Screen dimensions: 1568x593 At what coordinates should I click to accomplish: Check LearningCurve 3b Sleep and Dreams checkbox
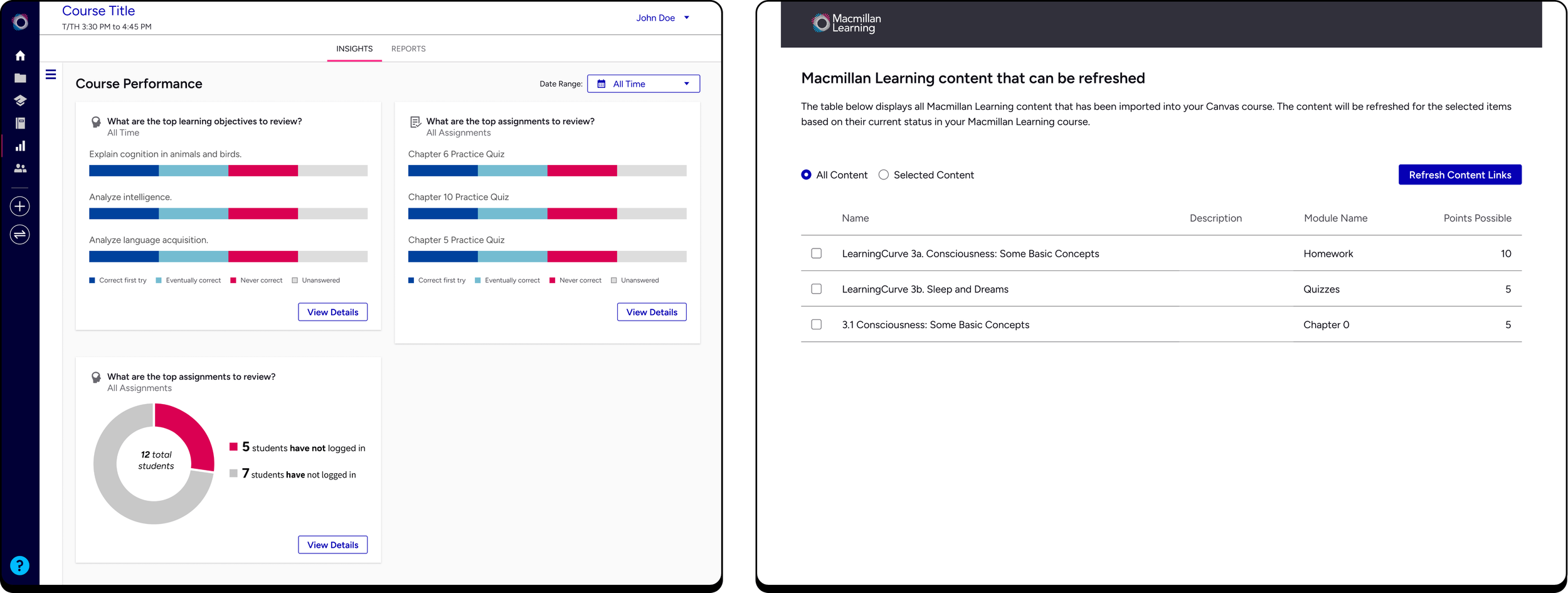tap(816, 289)
